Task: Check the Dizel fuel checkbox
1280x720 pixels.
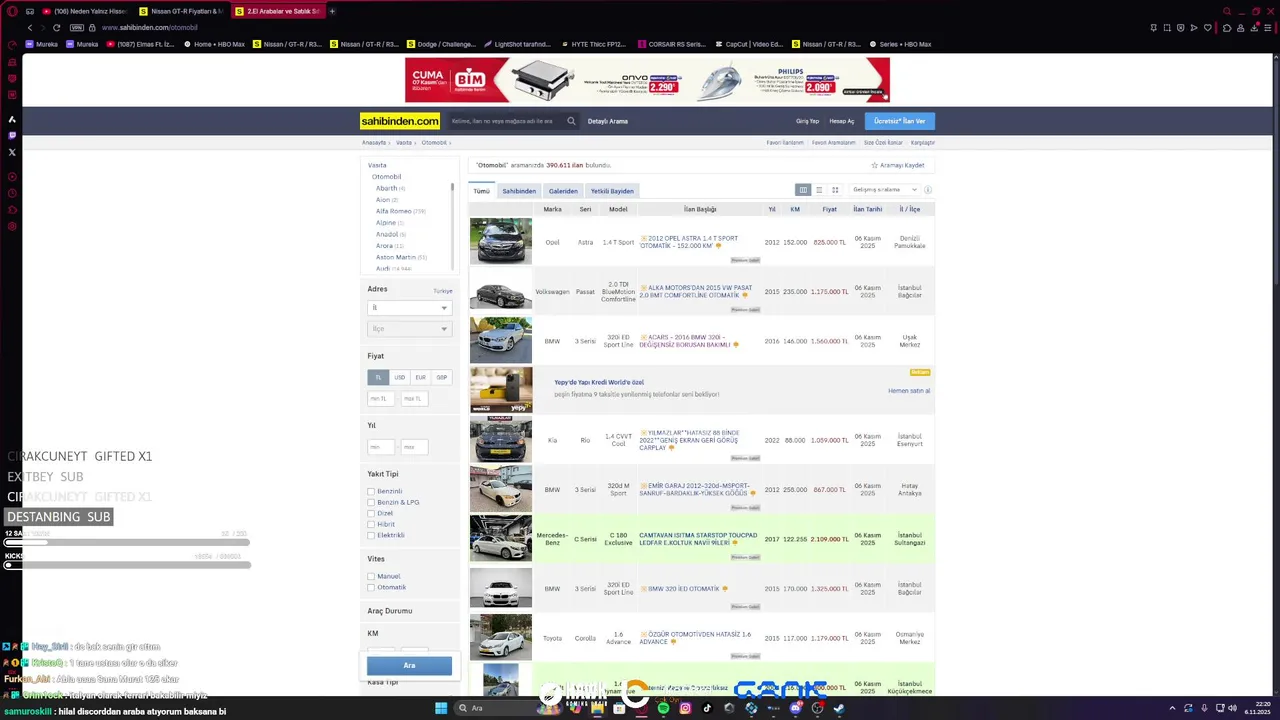Action: click(371, 513)
